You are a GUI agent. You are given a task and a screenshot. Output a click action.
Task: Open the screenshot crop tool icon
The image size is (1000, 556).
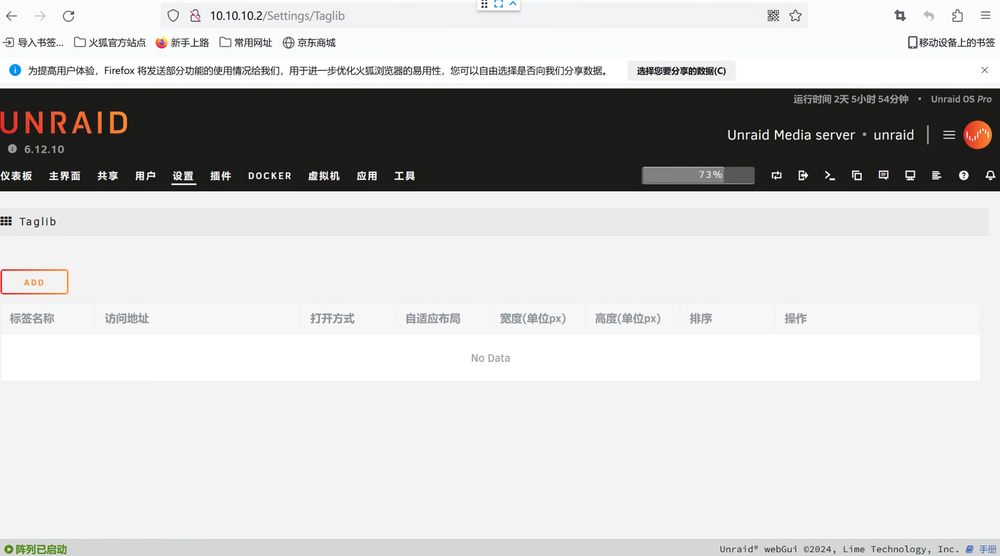click(x=900, y=16)
